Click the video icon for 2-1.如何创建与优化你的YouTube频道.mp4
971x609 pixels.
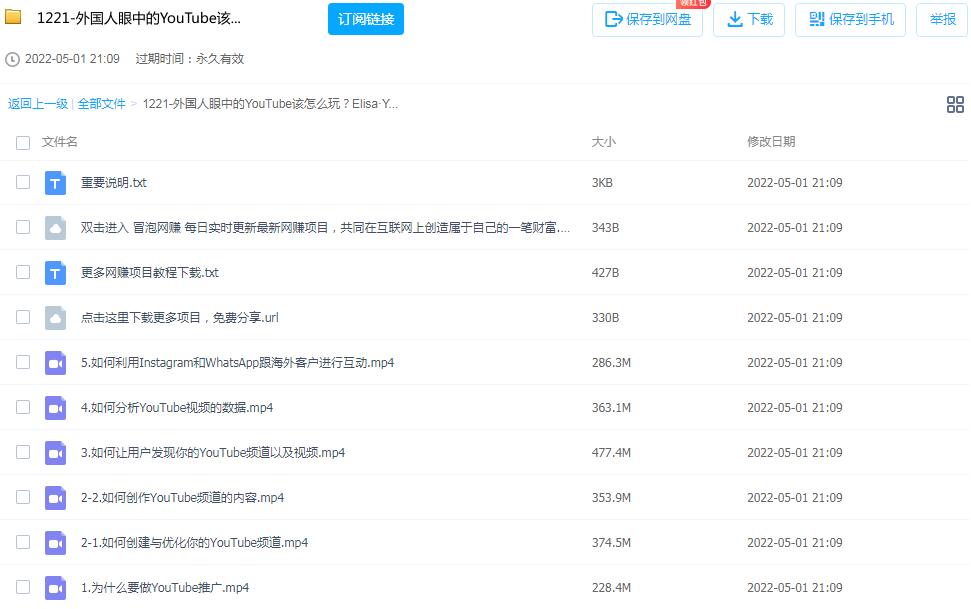pyautogui.click(x=56, y=543)
